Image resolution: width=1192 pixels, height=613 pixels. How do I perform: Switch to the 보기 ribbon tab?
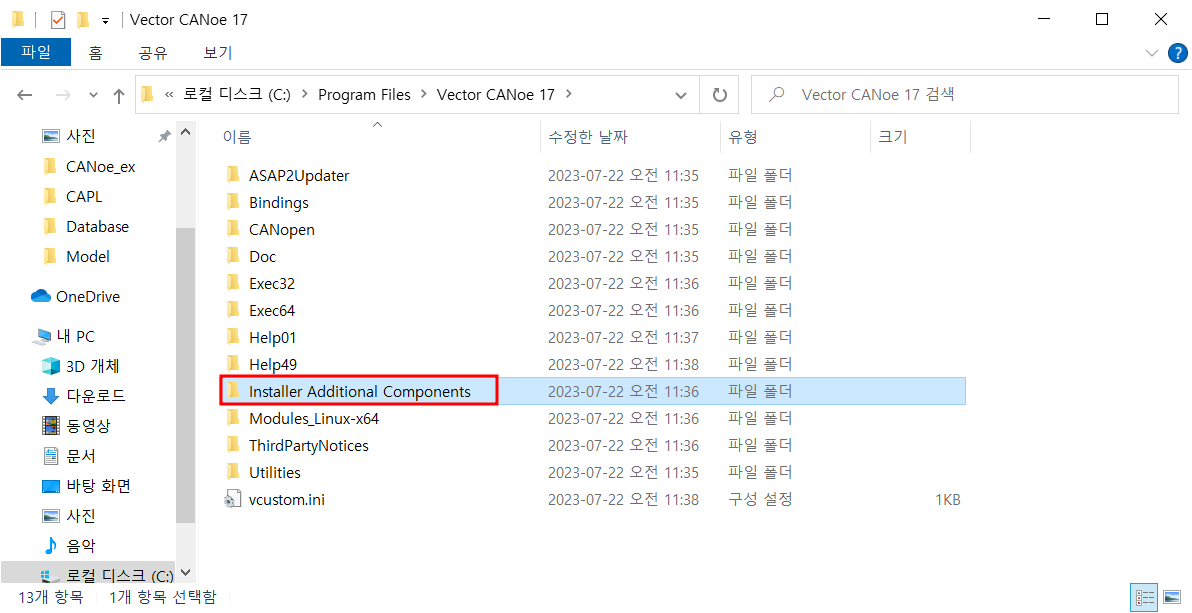pos(218,52)
